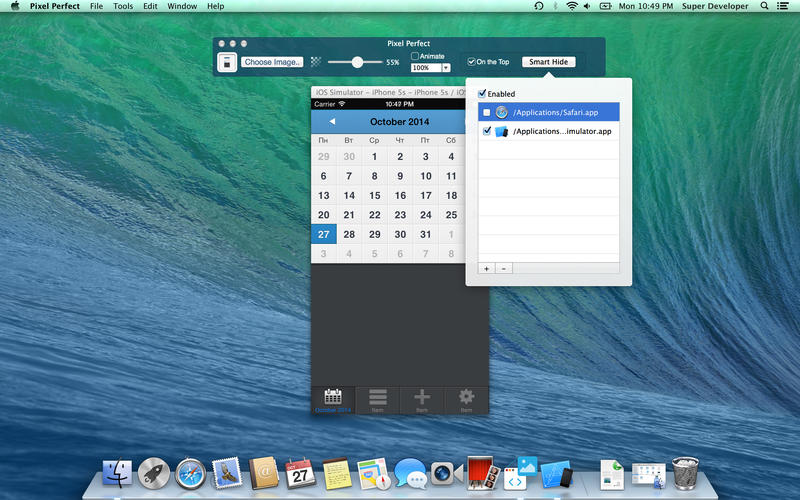Select October 15 in the calendar
This screenshot has width=800, height=500.
375,195
